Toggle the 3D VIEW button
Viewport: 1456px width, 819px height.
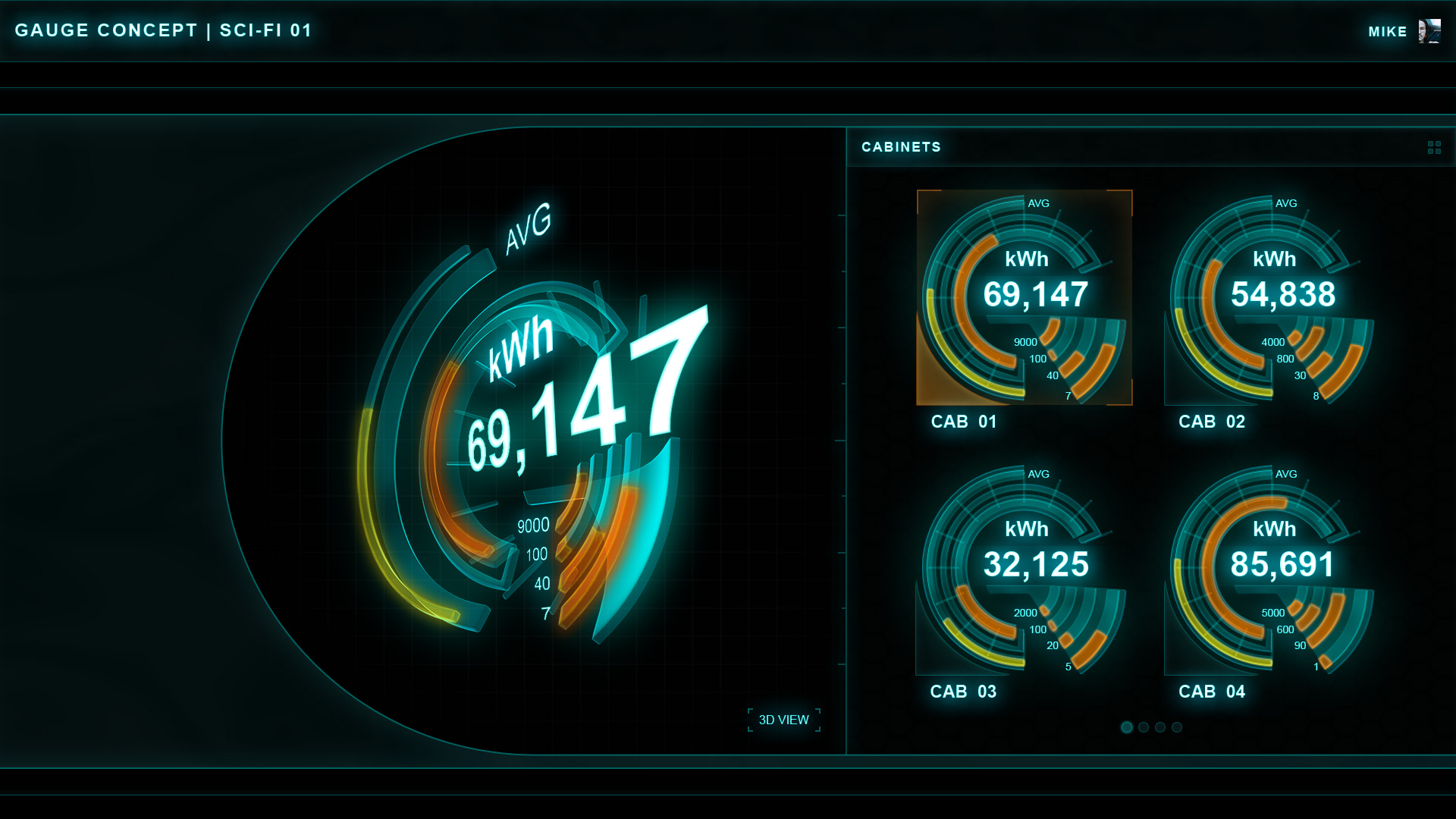(783, 720)
